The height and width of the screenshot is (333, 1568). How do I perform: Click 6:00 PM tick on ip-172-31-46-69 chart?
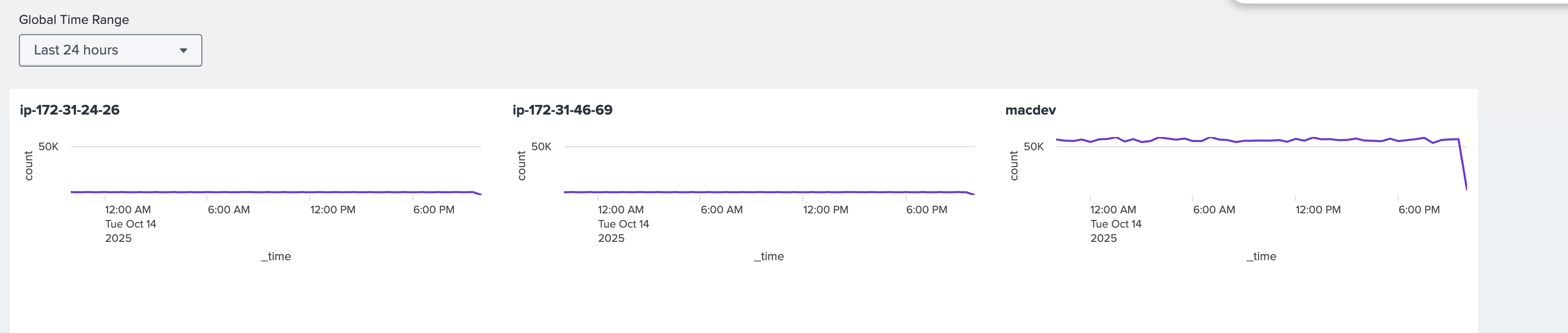(926, 210)
